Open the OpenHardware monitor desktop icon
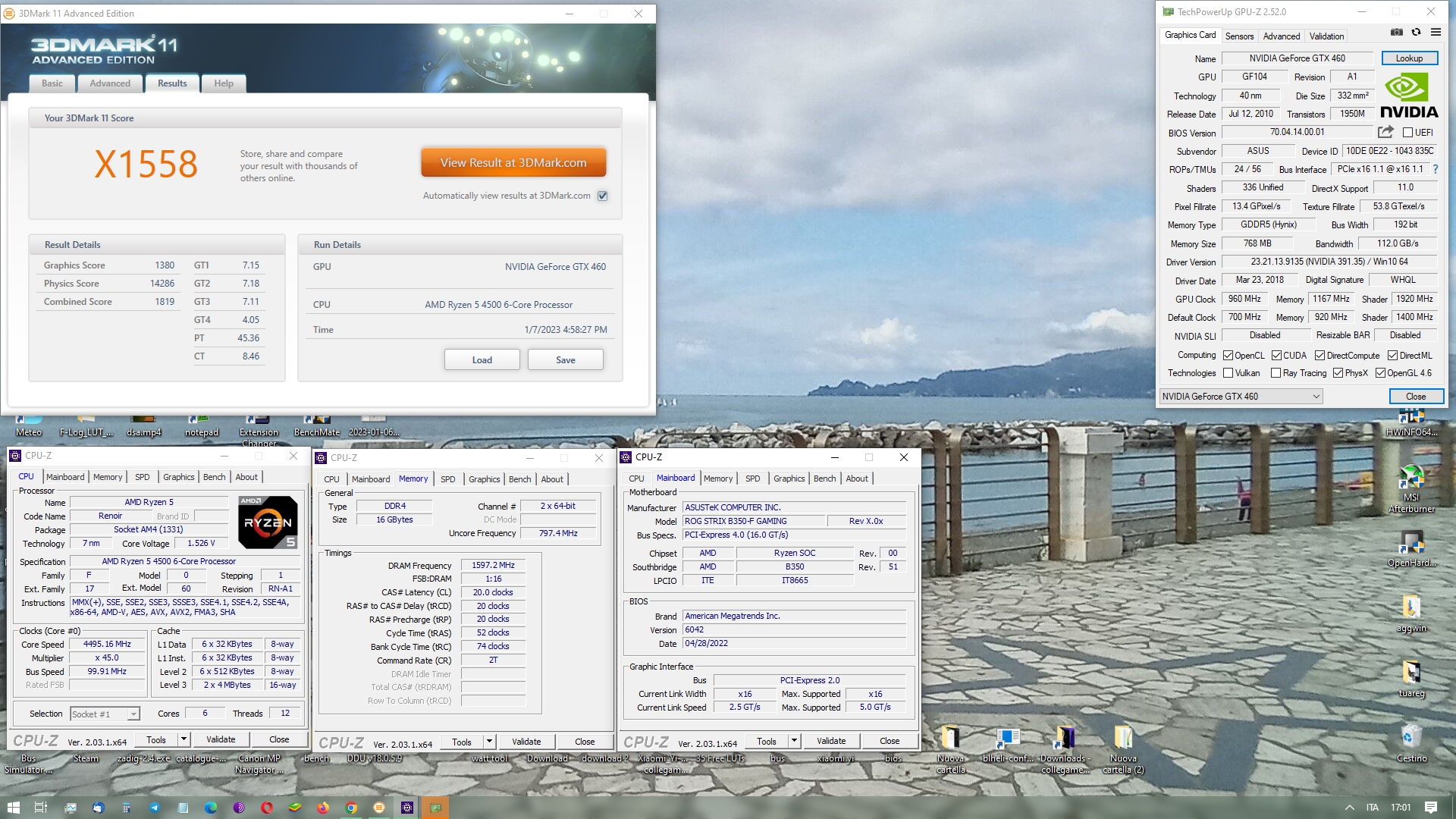1456x819 pixels. (x=1411, y=549)
